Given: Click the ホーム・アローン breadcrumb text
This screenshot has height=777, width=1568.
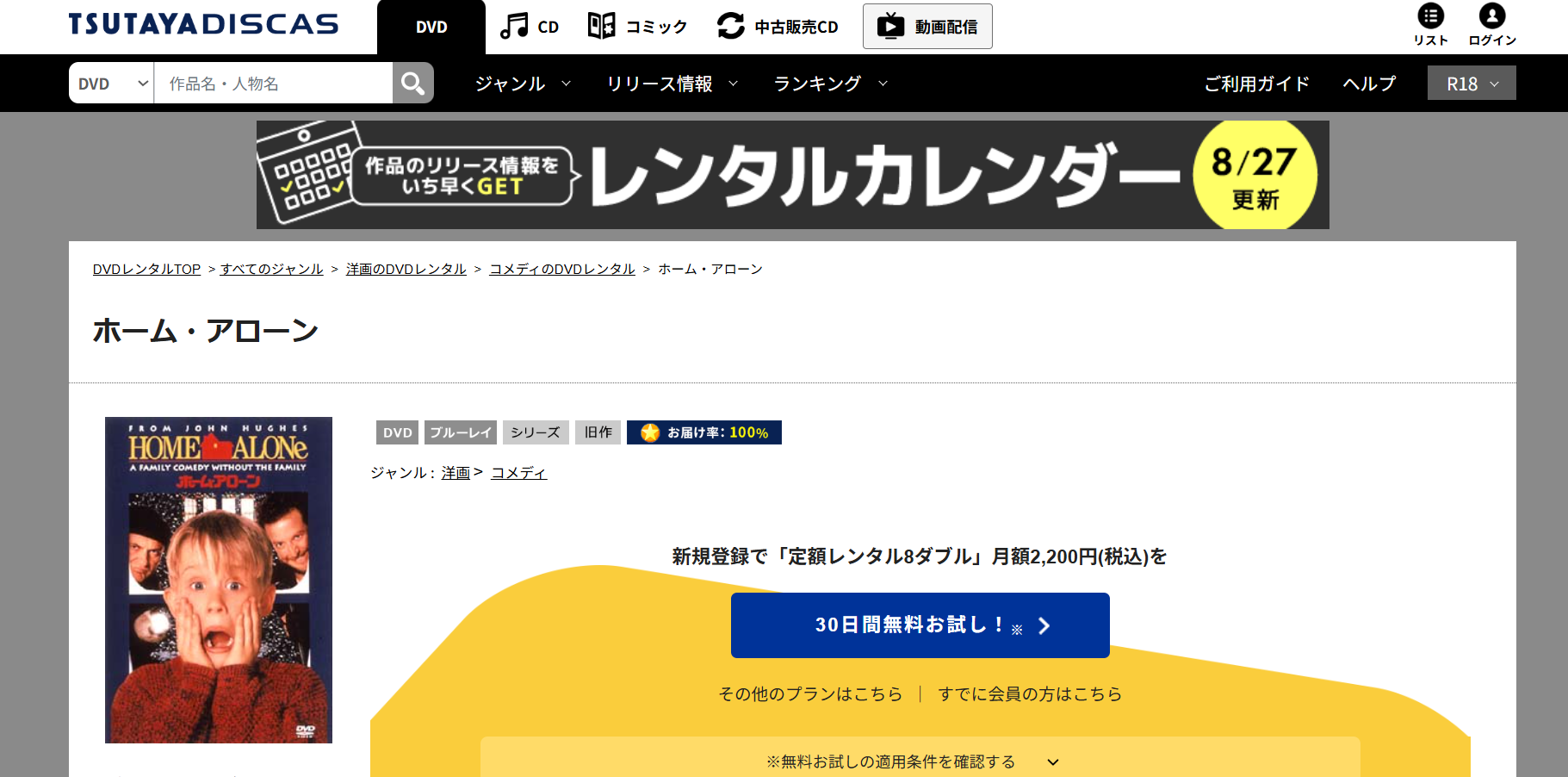Looking at the screenshot, I should point(710,269).
